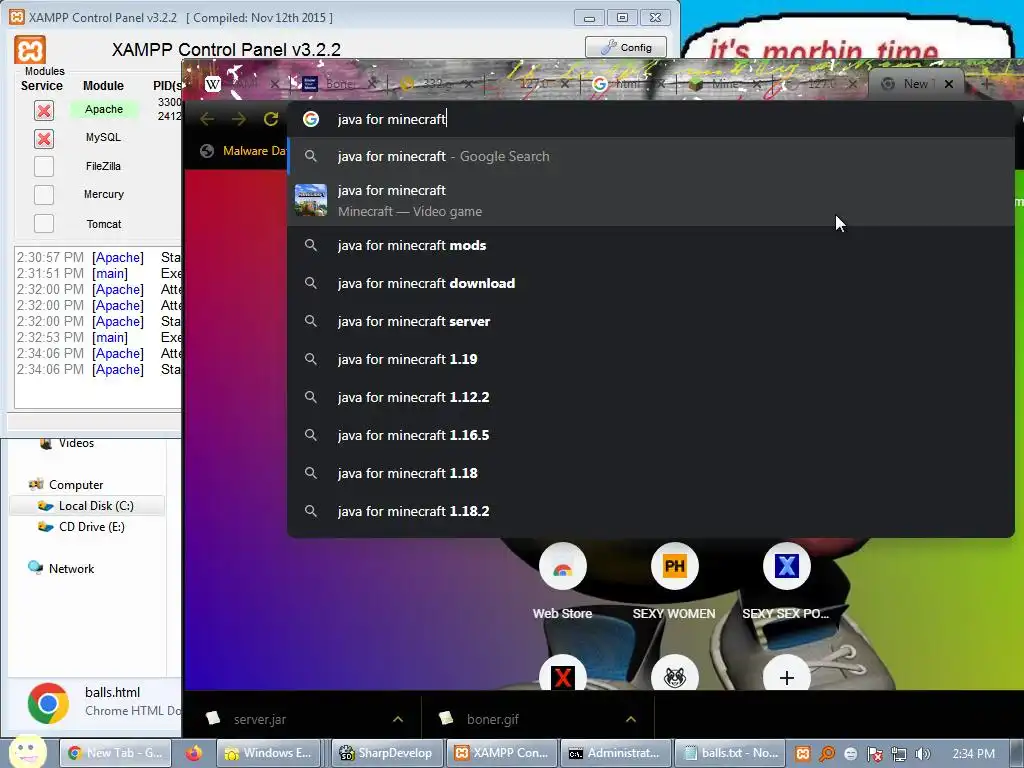
Task: Click the Action Center flag tray icon
Action: point(875,754)
